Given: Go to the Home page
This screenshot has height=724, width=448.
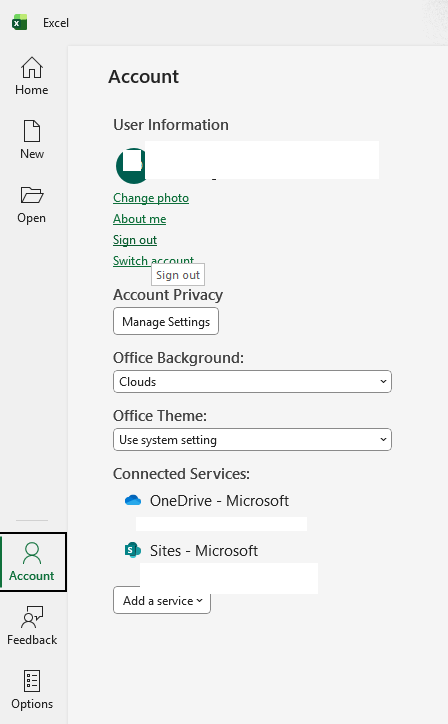Looking at the screenshot, I should [x=31, y=76].
